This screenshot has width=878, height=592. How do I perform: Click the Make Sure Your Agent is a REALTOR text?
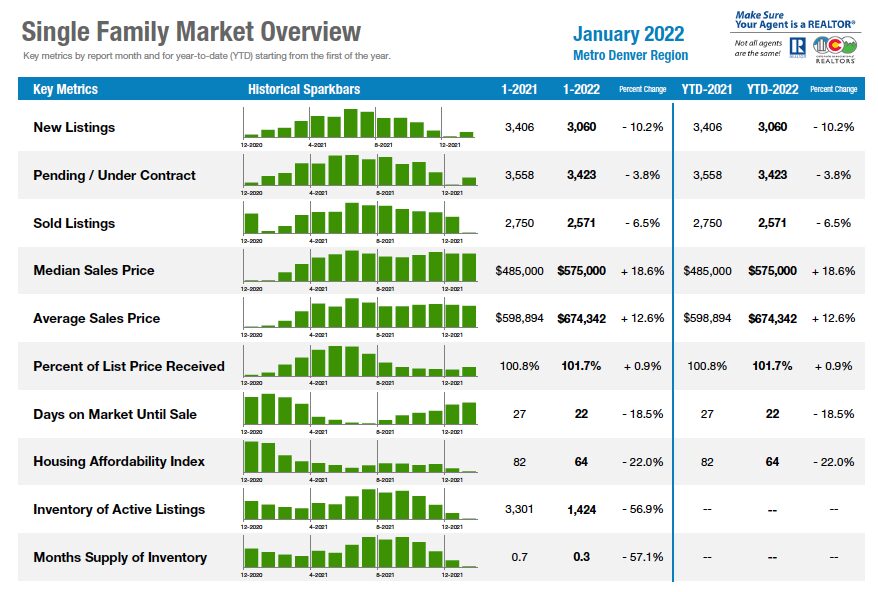click(795, 20)
